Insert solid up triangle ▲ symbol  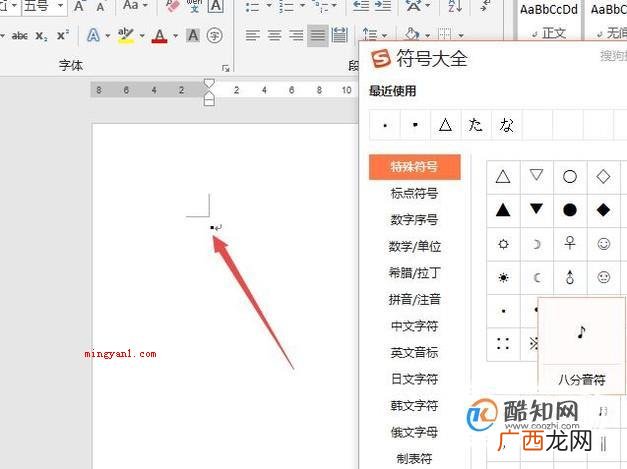click(503, 210)
